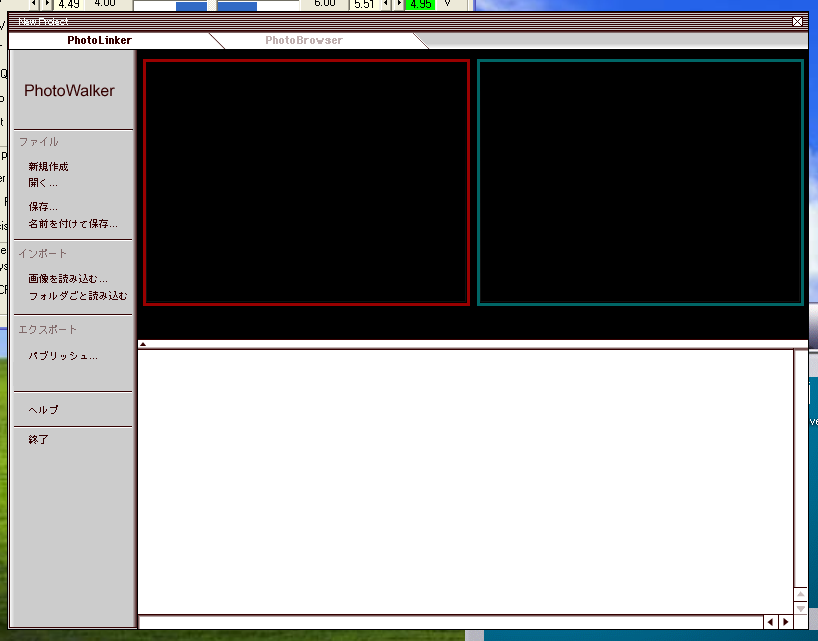Choose 保存... in the file section
The height and width of the screenshot is (641, 818).
click(x=43, y=207)
